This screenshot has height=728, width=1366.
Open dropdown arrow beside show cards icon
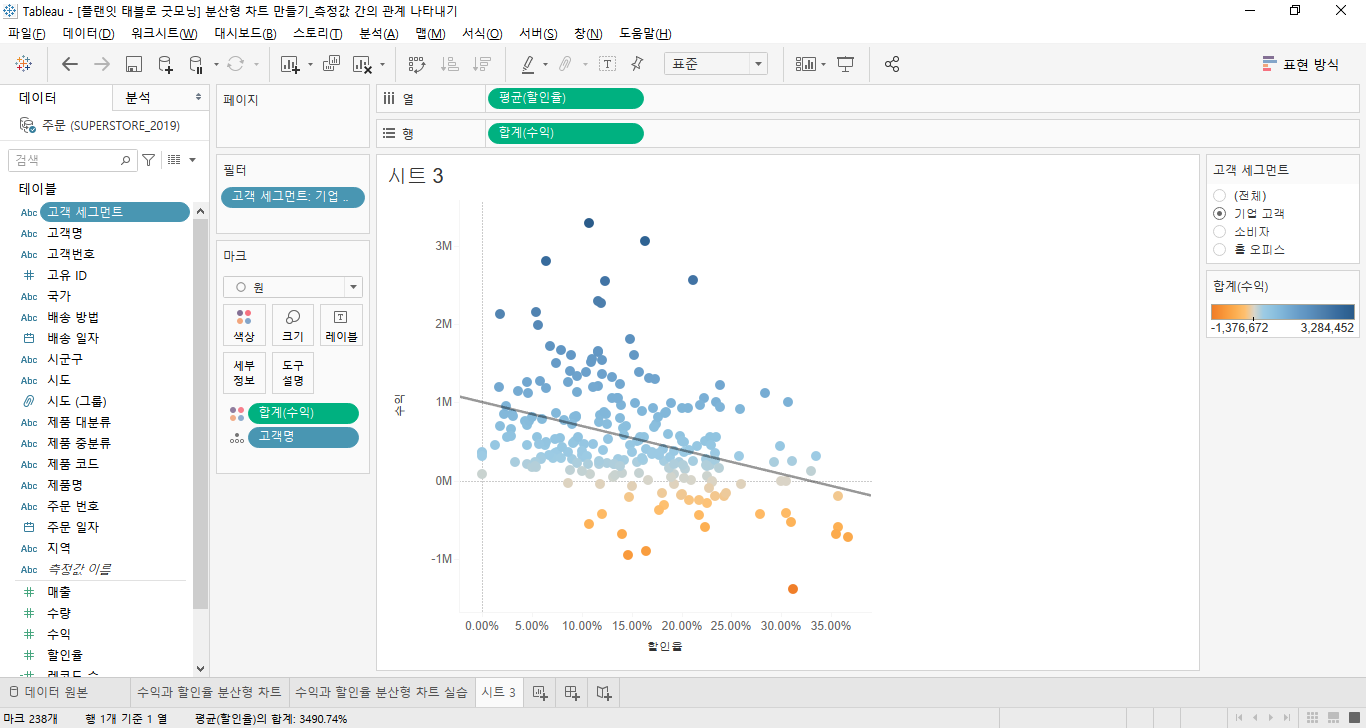[x=823, y=64]
